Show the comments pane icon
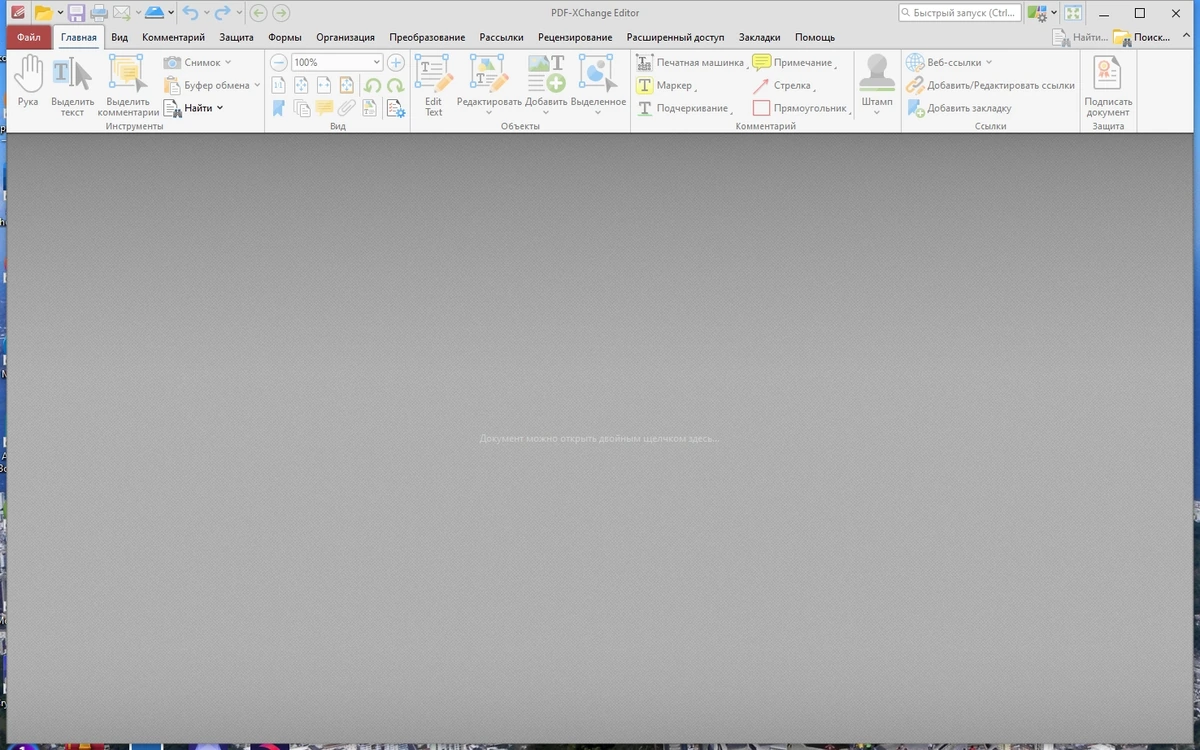Image resolution: width=1200 pixels, height=750 pixels. [324, 108]
